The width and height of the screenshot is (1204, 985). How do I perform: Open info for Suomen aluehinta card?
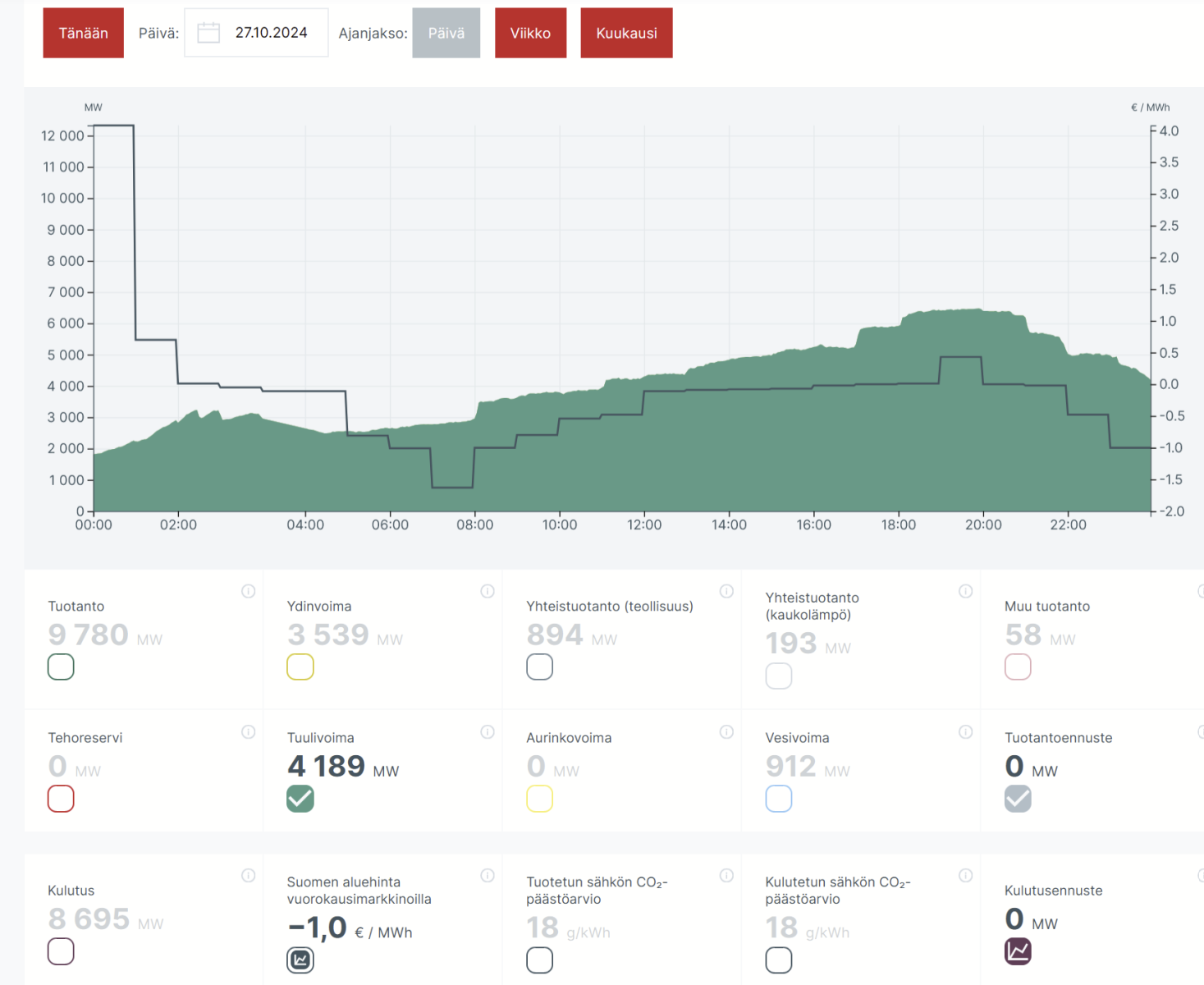(x=487, y=875)
